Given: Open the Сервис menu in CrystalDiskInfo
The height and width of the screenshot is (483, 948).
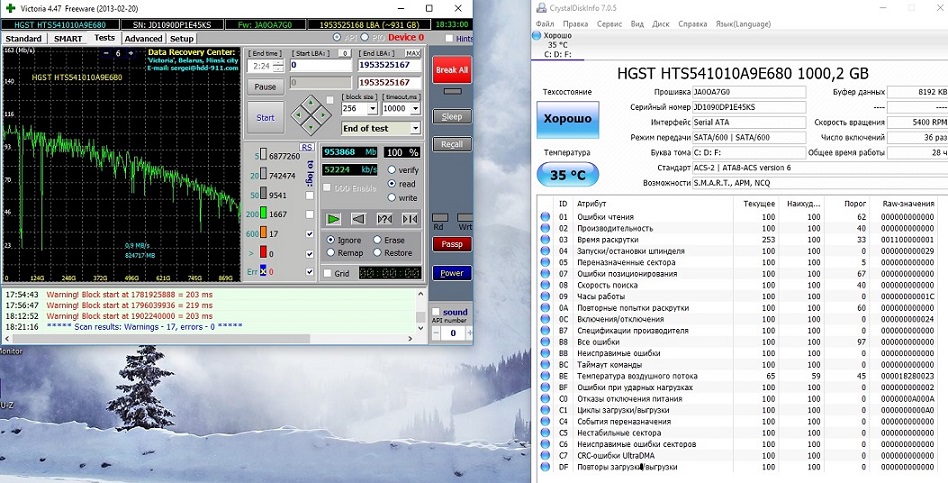Looking at the screenshot, I should pos(609,24).
